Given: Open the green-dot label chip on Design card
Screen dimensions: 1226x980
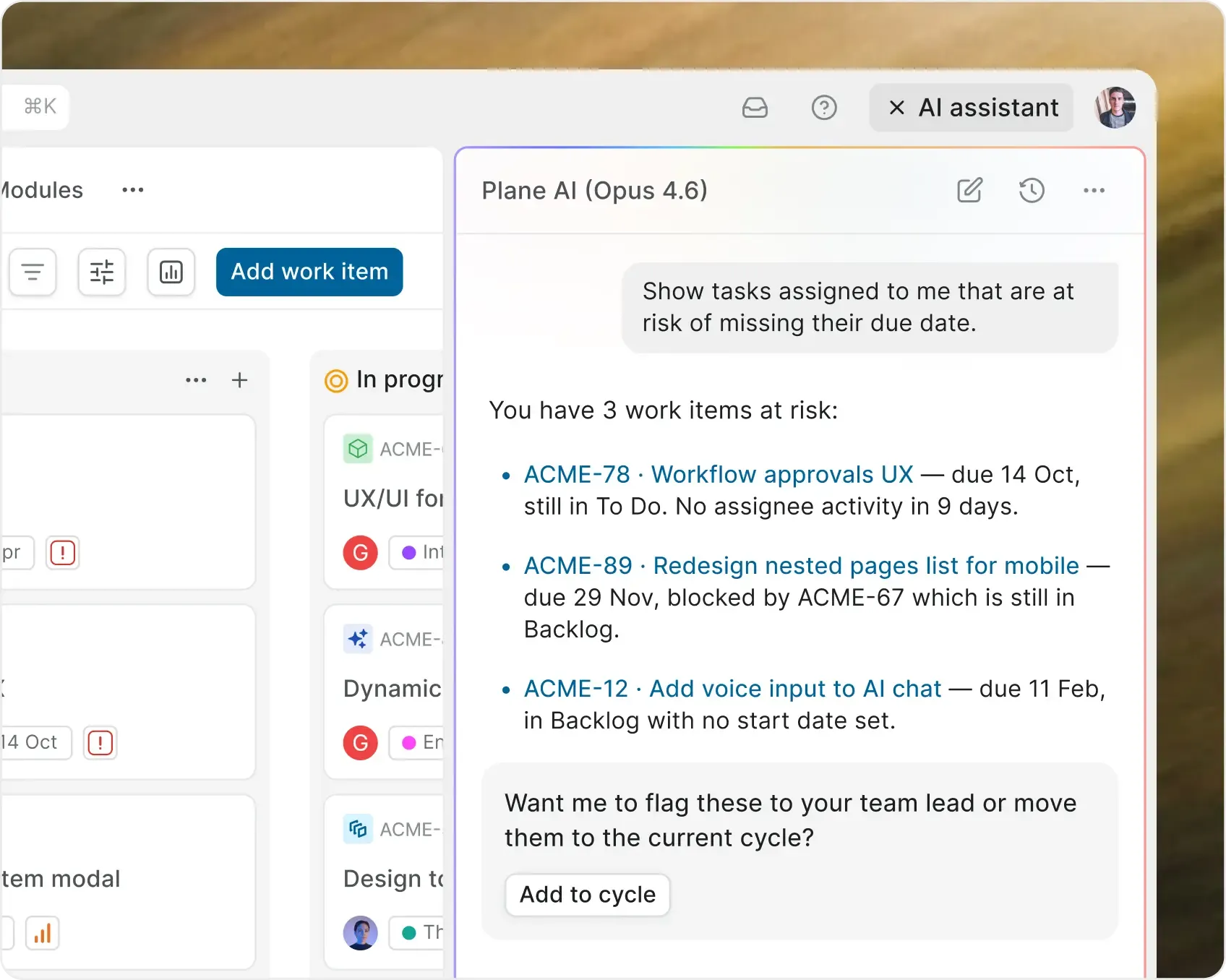Looking at the screenshot, I should pos(417,933).
